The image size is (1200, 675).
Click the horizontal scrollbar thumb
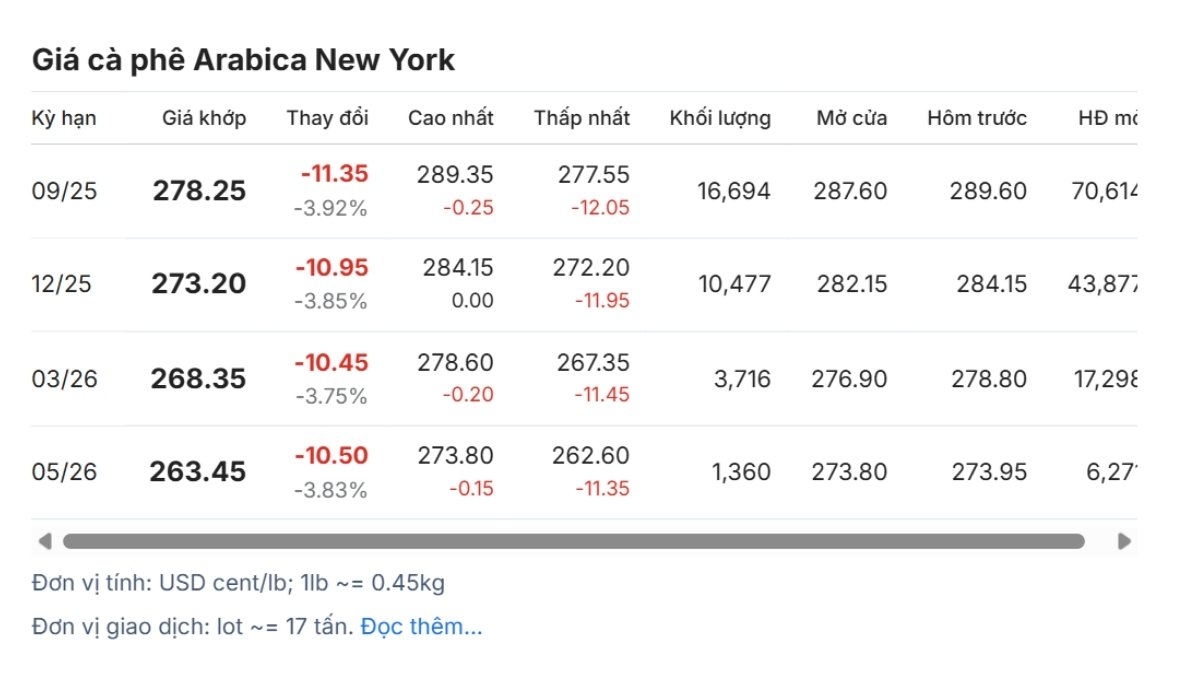[573, 541]
